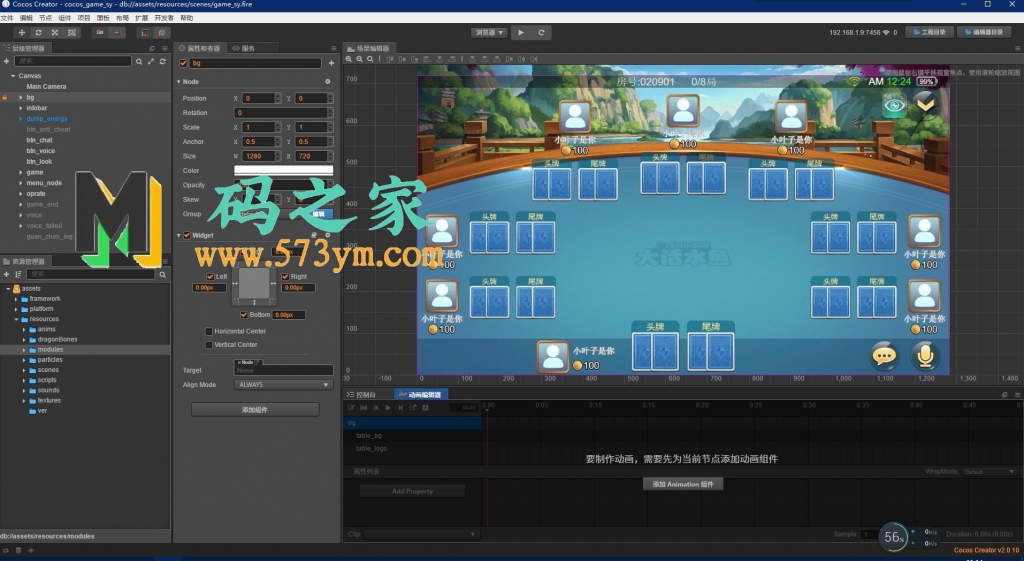Expand the game node
This screenshot has height=561, width=1024.
coord(20,172)
